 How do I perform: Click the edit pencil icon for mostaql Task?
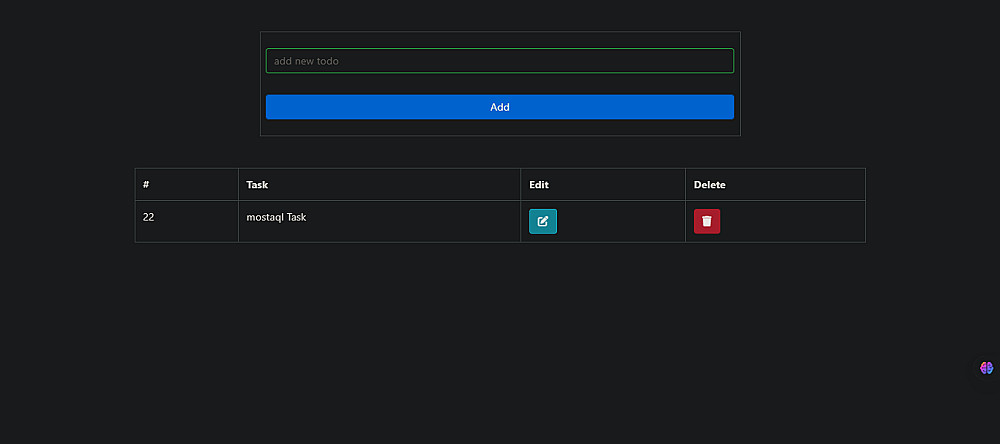click(543, 221)
